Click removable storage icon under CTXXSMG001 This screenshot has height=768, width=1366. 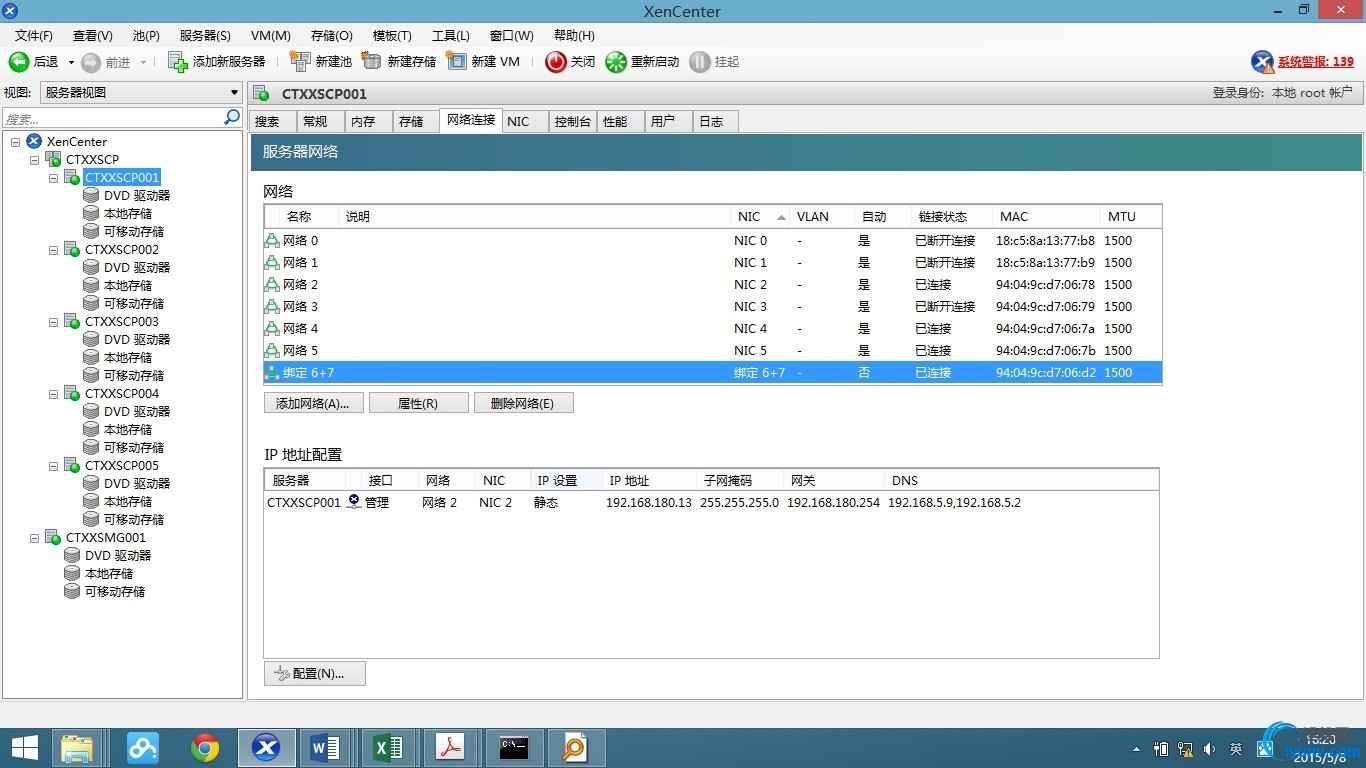72,592
